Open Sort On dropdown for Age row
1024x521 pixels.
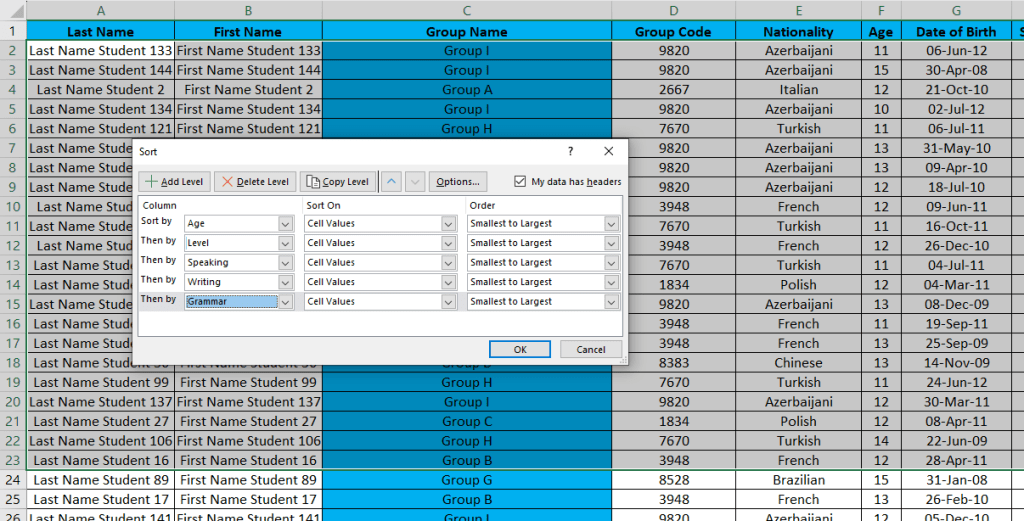448,224
